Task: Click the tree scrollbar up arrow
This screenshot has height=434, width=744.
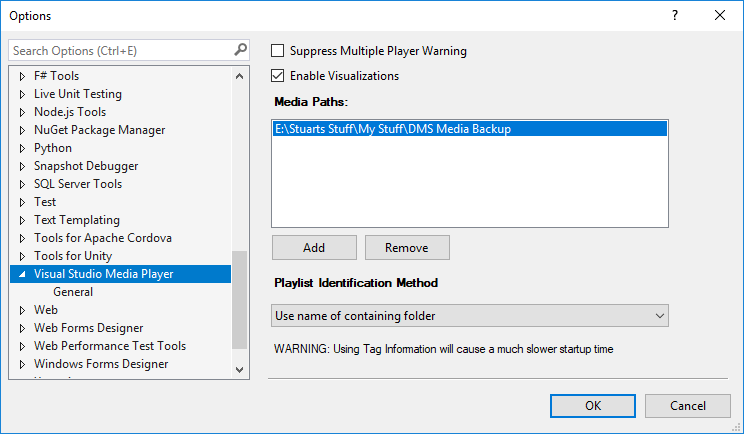Action: click(240, 76)
